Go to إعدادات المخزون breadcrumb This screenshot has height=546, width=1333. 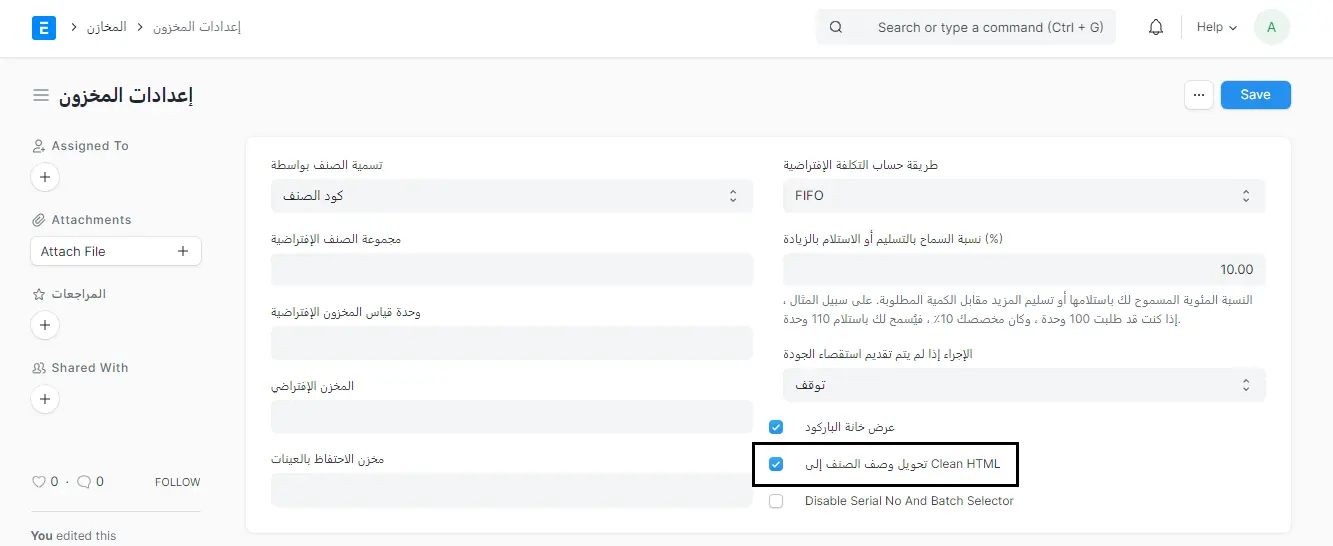click(x=197, y=27)
